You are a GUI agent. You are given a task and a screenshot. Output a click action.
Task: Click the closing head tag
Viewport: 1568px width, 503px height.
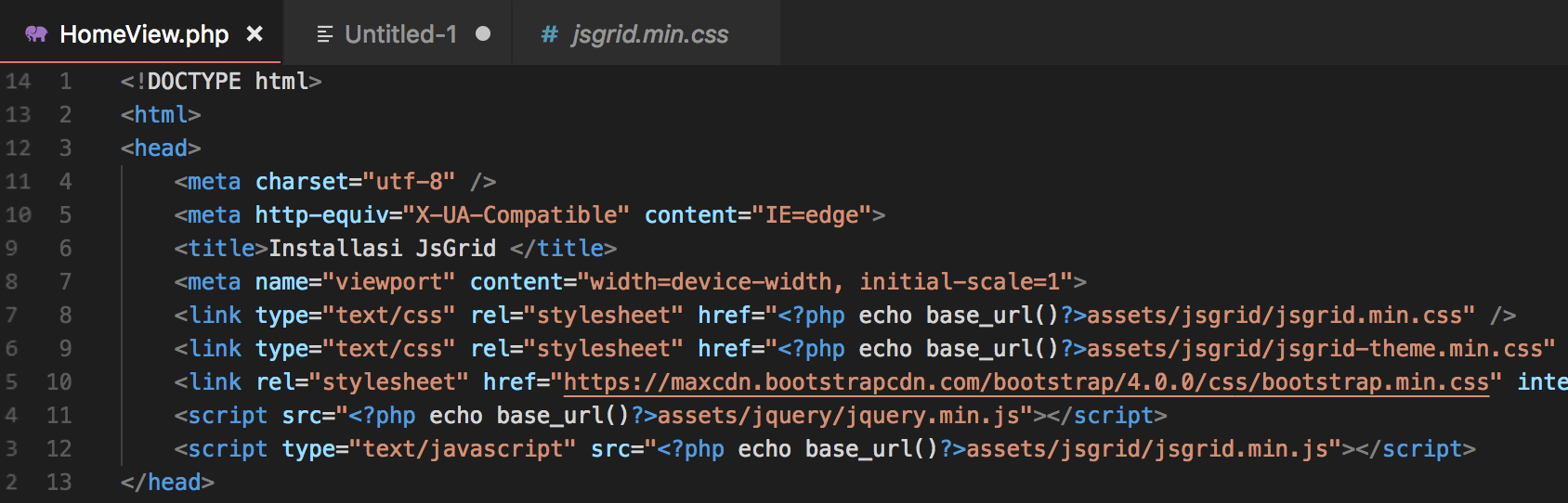pos(167,483)
